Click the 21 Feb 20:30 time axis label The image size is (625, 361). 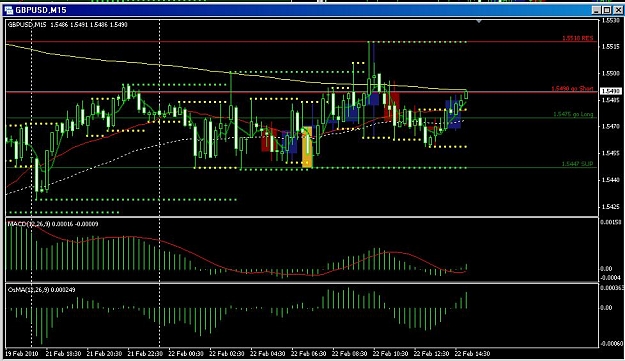(x=104, y=353)
